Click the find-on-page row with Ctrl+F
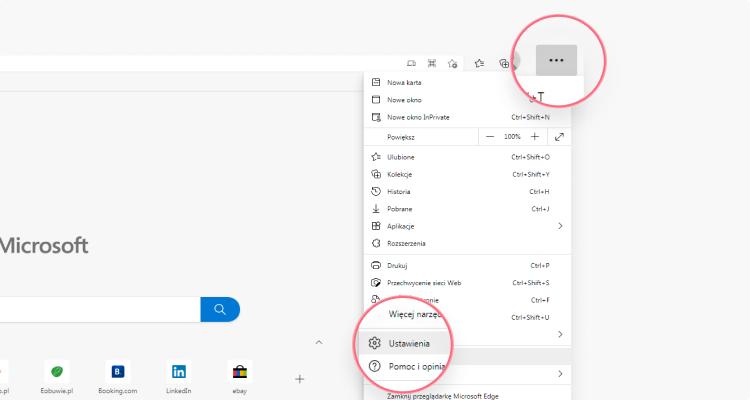 tap(467, 300)
